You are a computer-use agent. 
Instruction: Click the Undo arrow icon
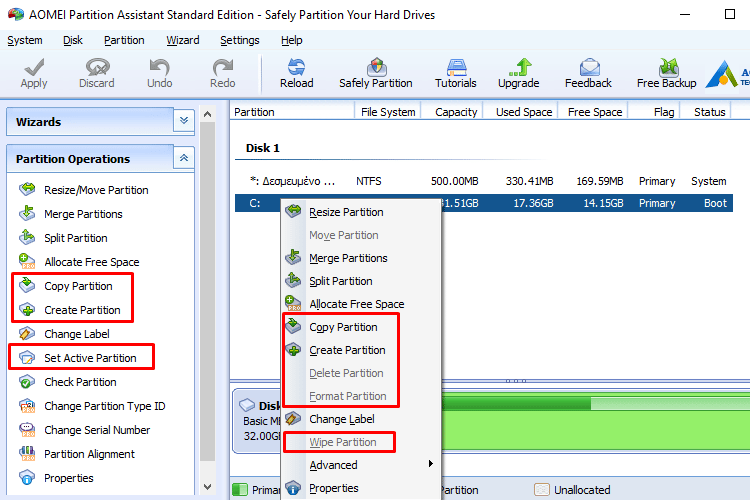[159, 67]
